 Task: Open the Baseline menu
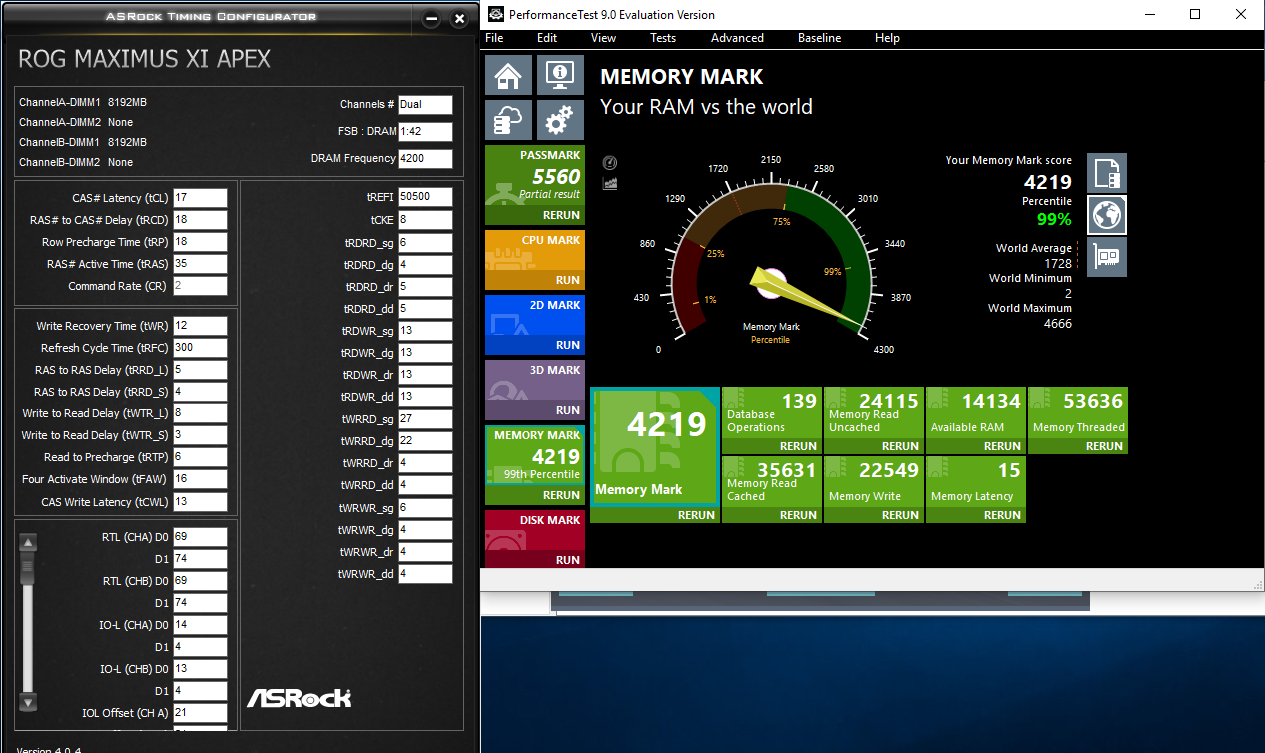(x=819, y=38)
